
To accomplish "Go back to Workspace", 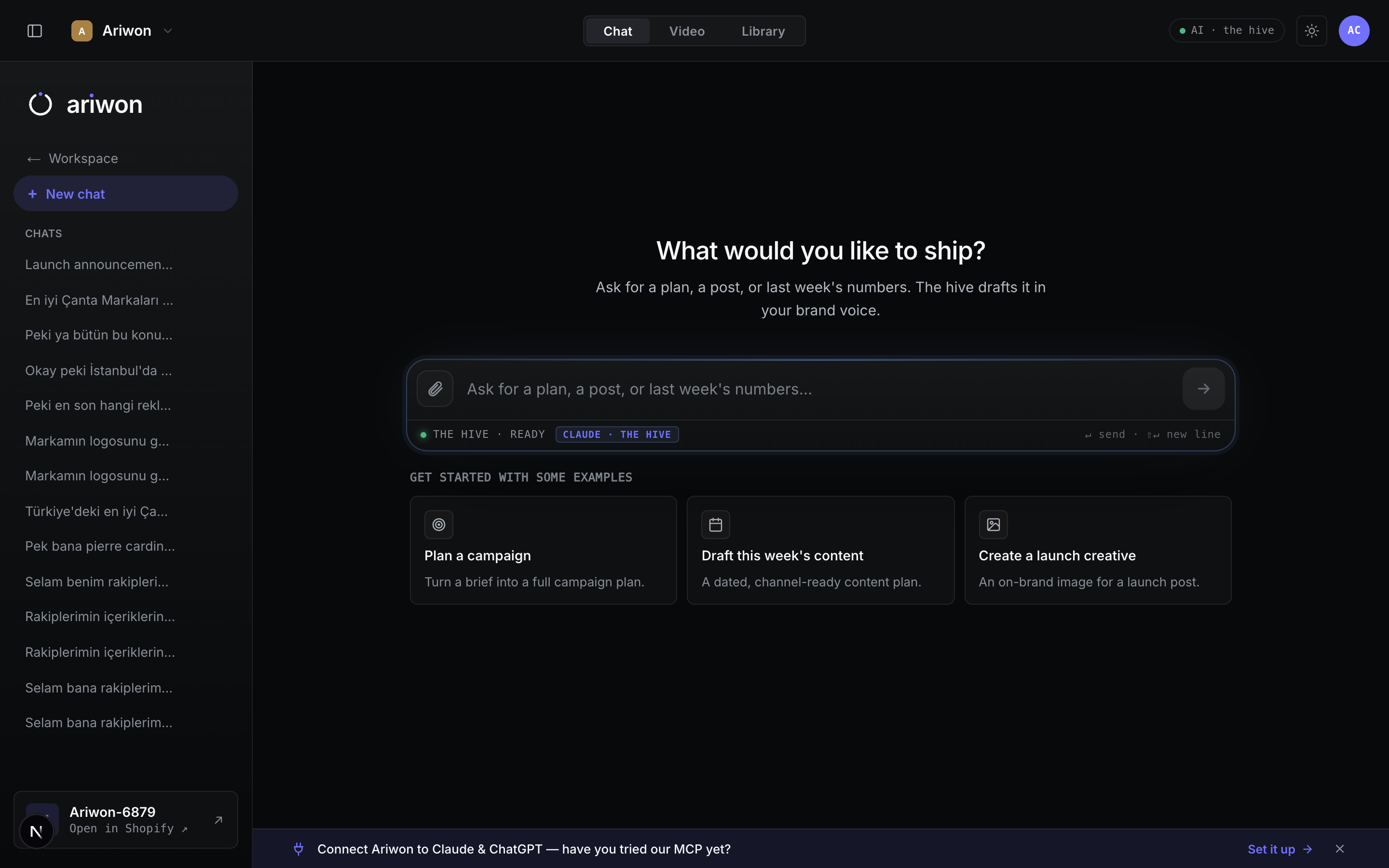I will click(72, 159).
